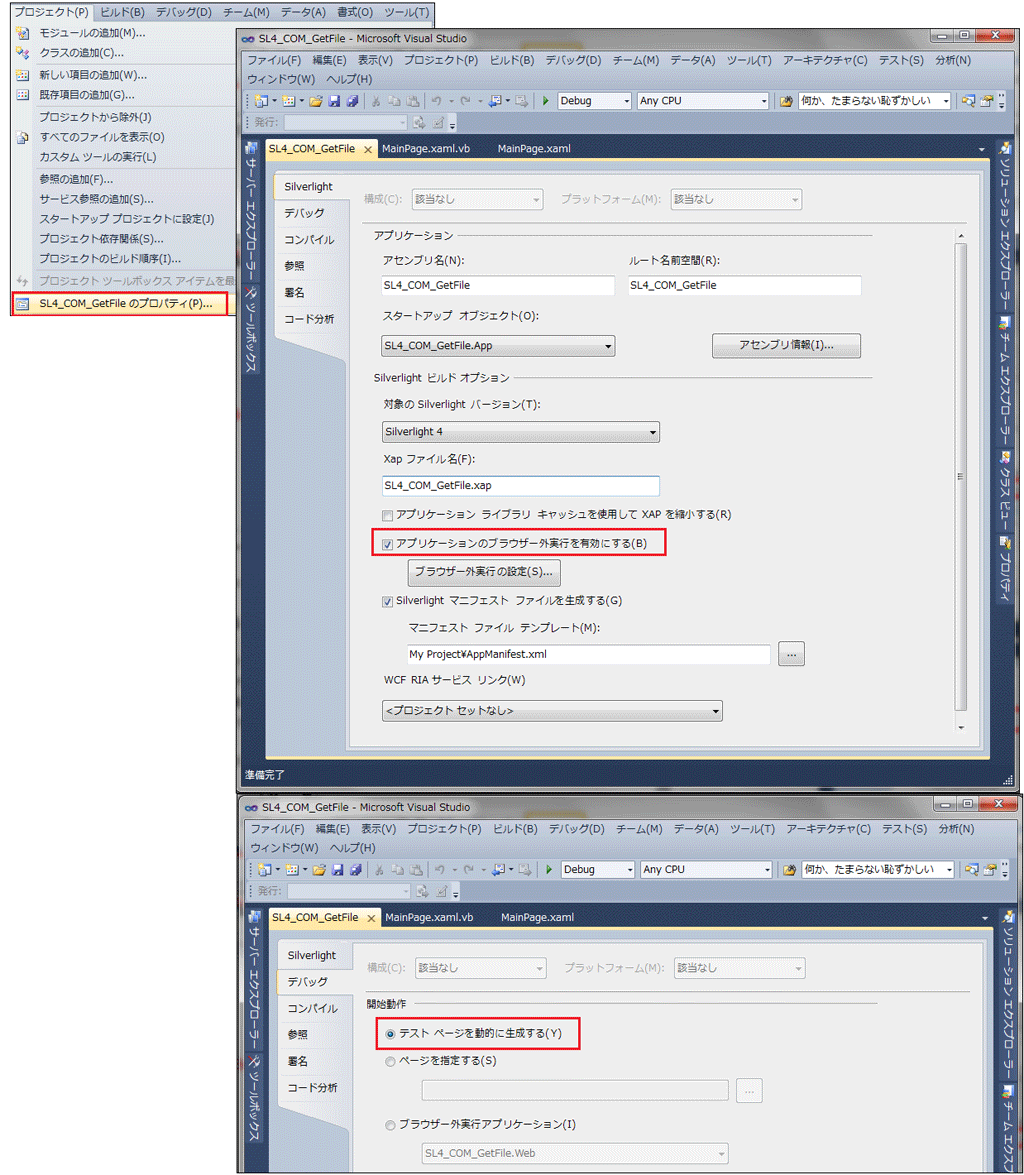Image resolution: width=1024 pixels, height=1175 pixels.
Task: Toggle out-of-browser execution enable checkbox
Action: pyautogui.click(x=388, y=545)
